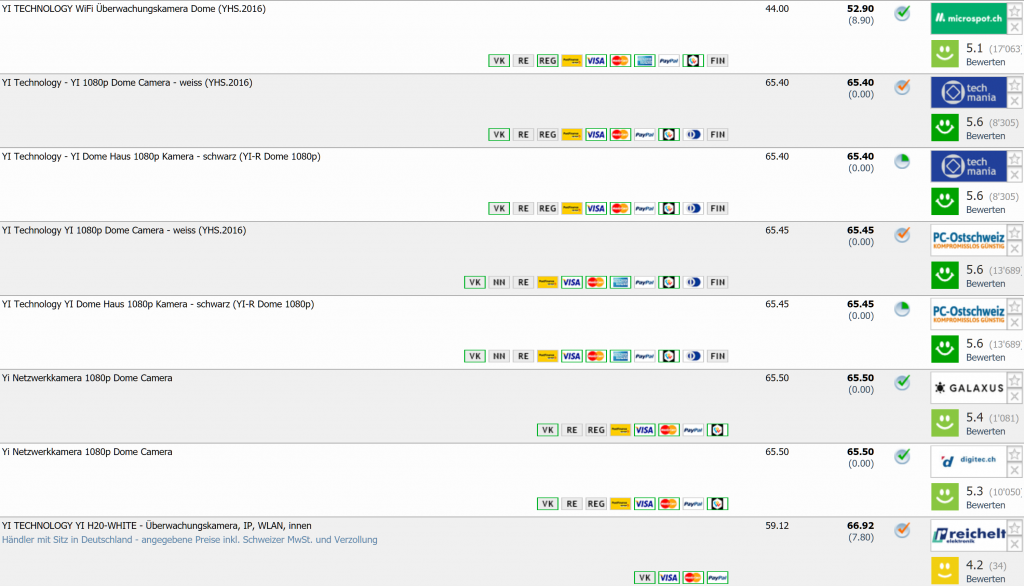Open YI TECHNOLOGY WiFi Überwachungskamera Dome product link
1024x586 pixels.
(x=138, y=9)
